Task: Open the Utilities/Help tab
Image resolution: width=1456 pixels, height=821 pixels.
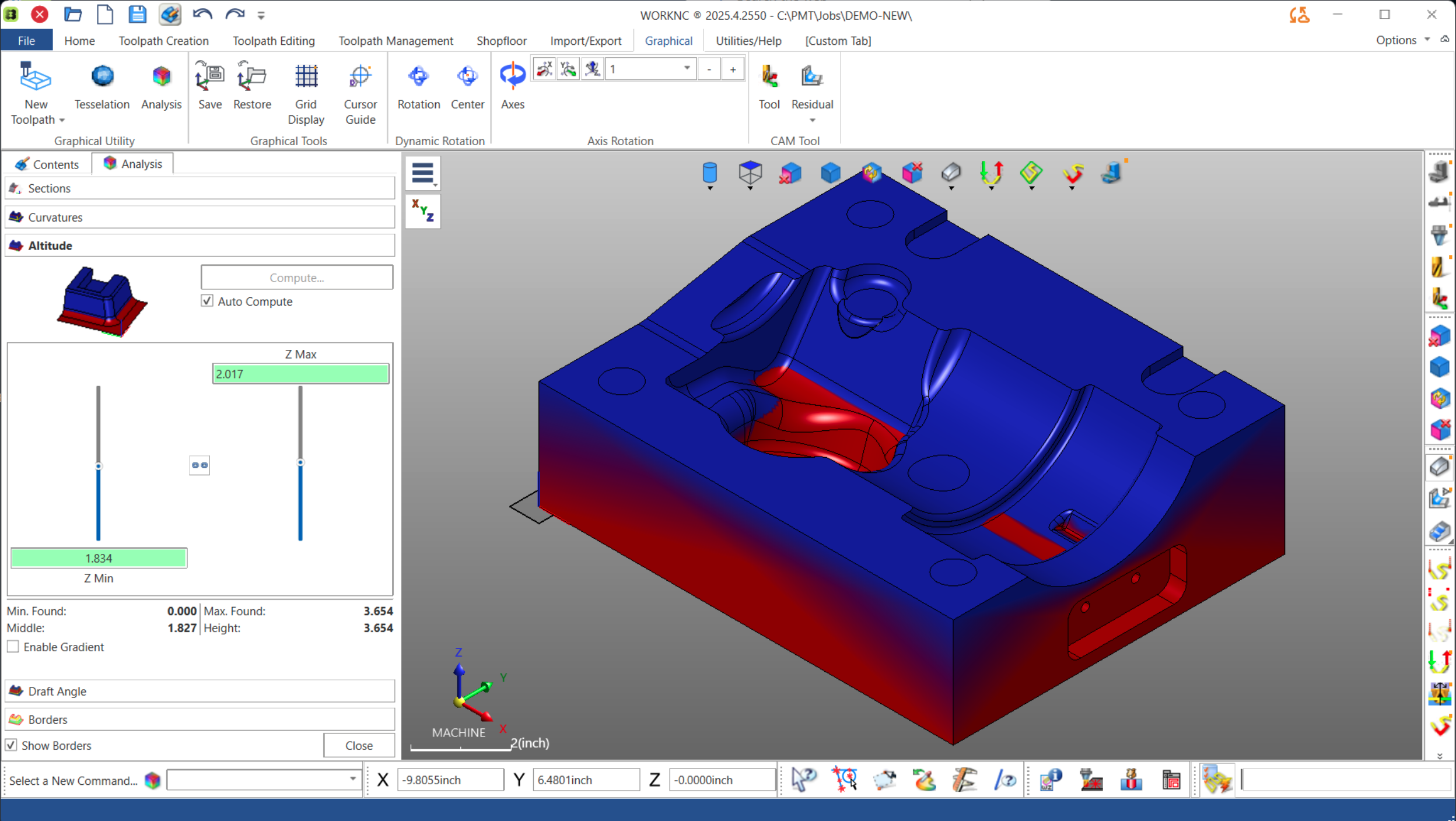Action: pos(748,41)
